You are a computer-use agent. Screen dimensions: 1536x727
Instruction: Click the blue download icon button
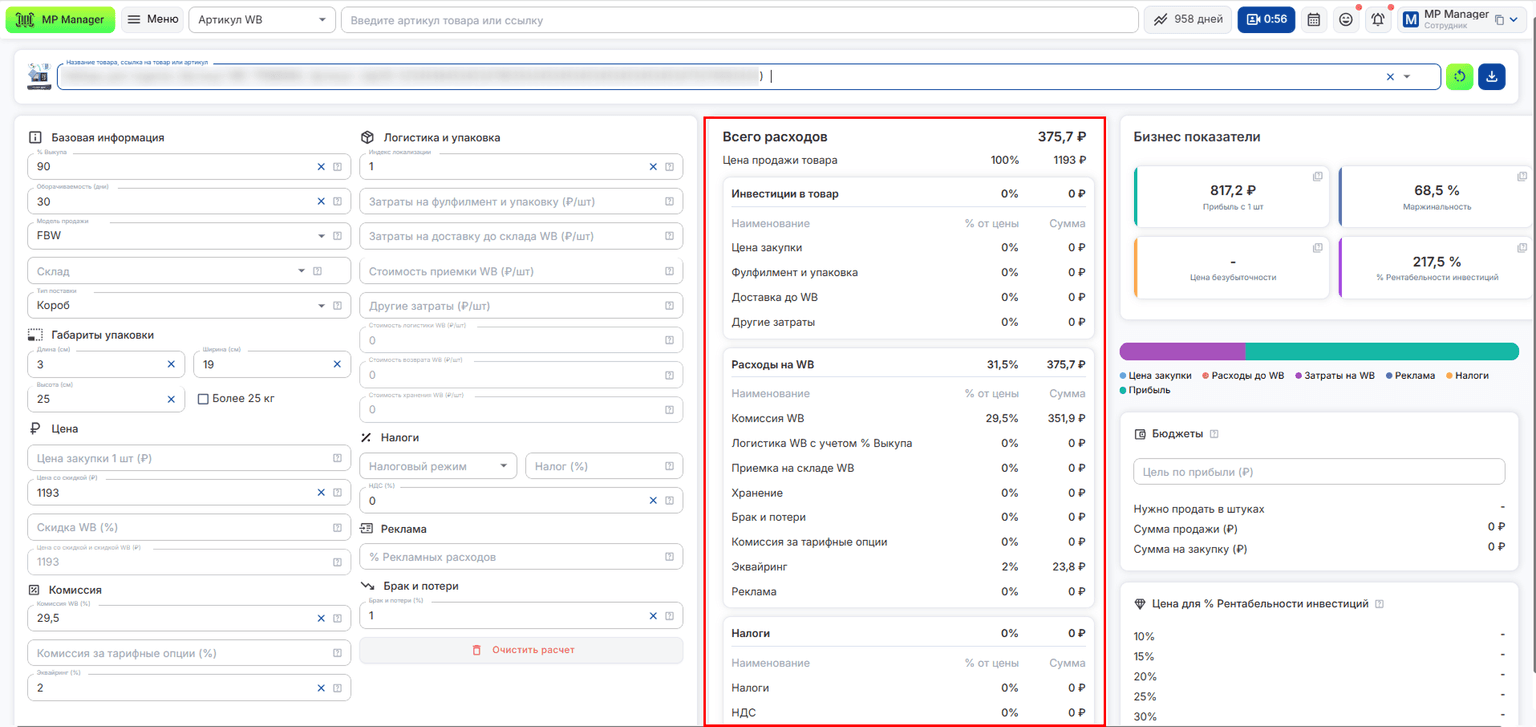(1492, 77)
